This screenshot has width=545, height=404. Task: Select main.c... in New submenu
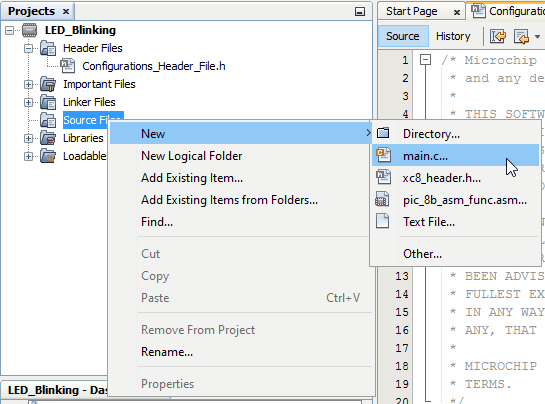coord(455,155)
